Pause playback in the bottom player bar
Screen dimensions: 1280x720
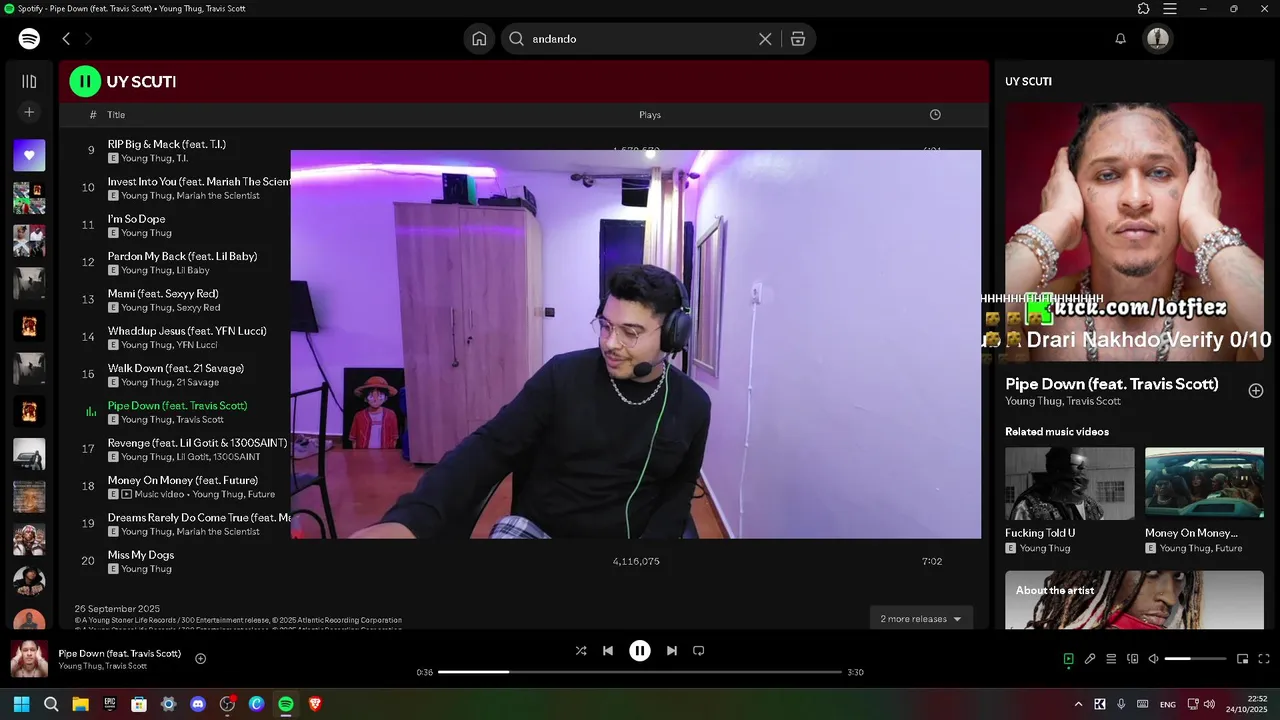click(x=640, y=650)
